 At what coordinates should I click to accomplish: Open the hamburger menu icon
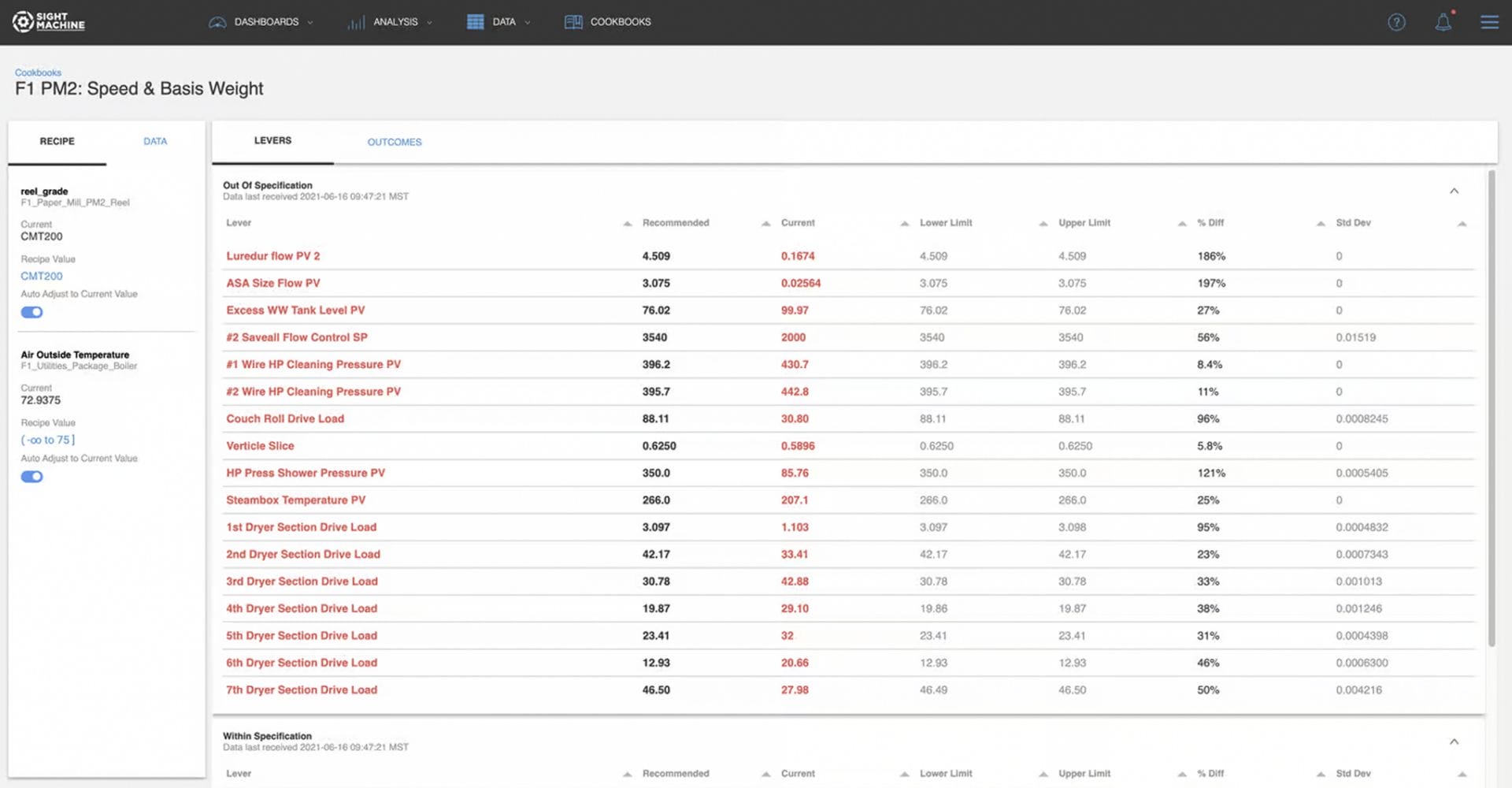point(1489,22)
